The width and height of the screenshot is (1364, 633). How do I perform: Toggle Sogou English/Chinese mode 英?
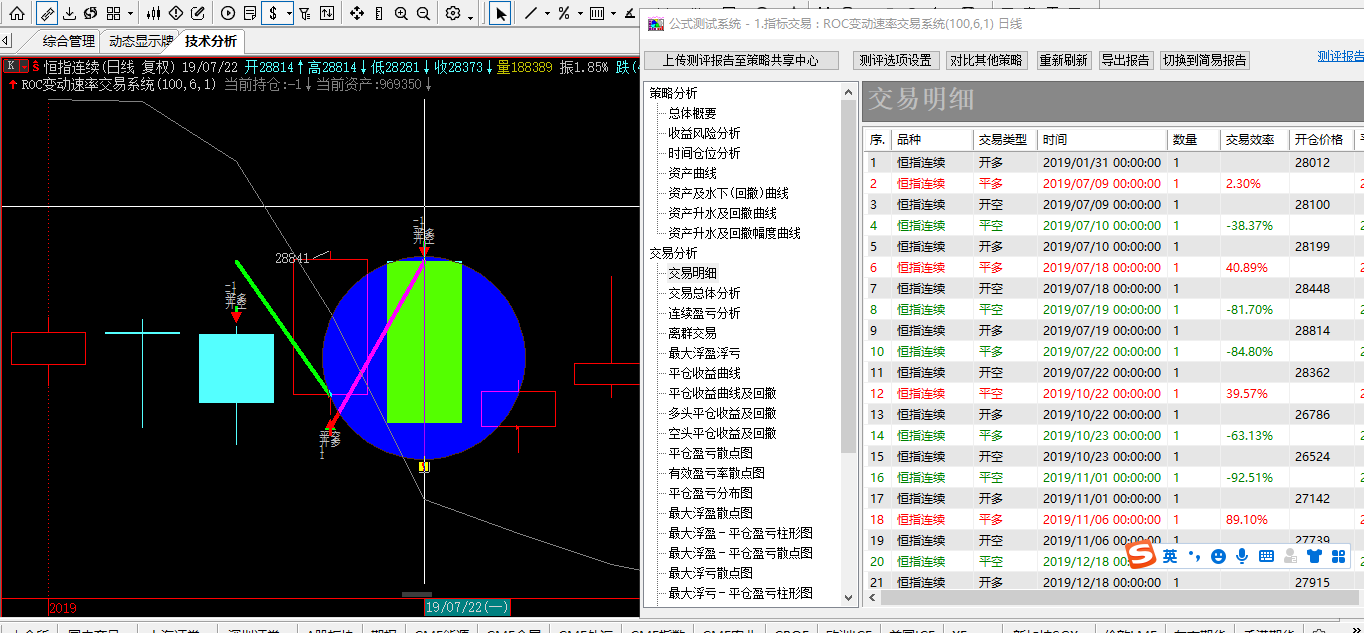1170,556
